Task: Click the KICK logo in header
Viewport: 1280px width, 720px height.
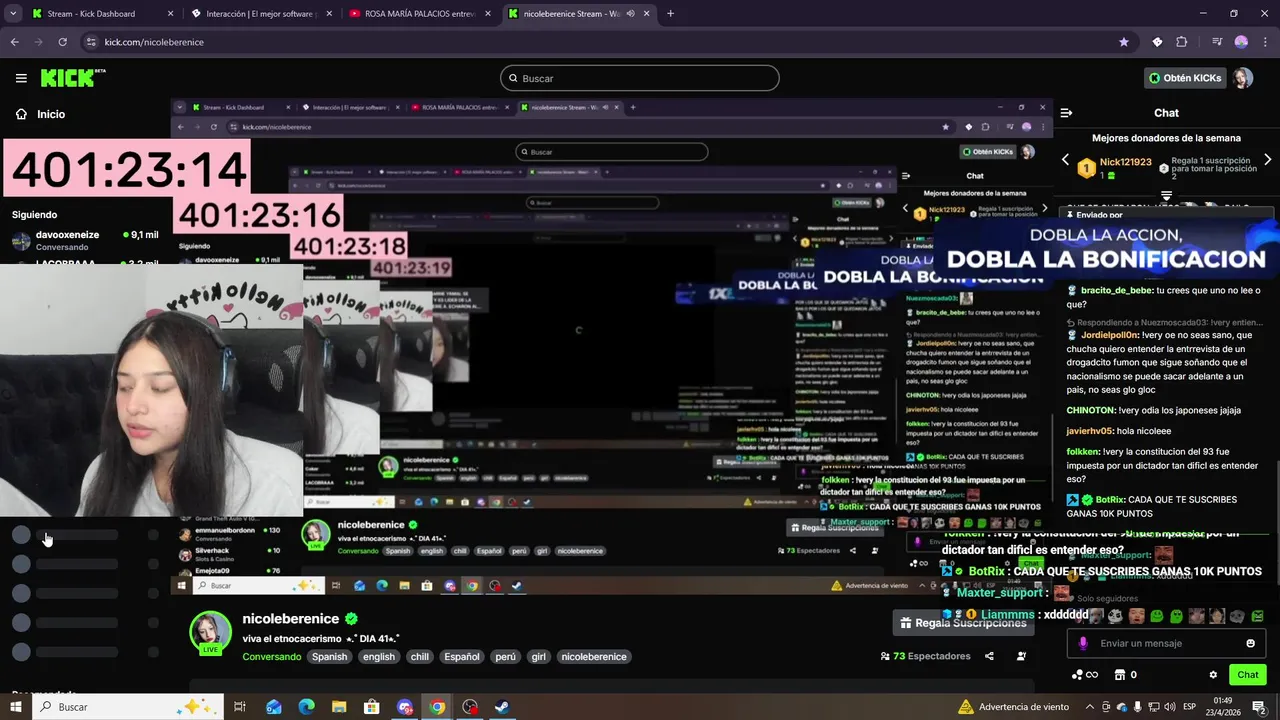Action: click(x=73, y=78)
